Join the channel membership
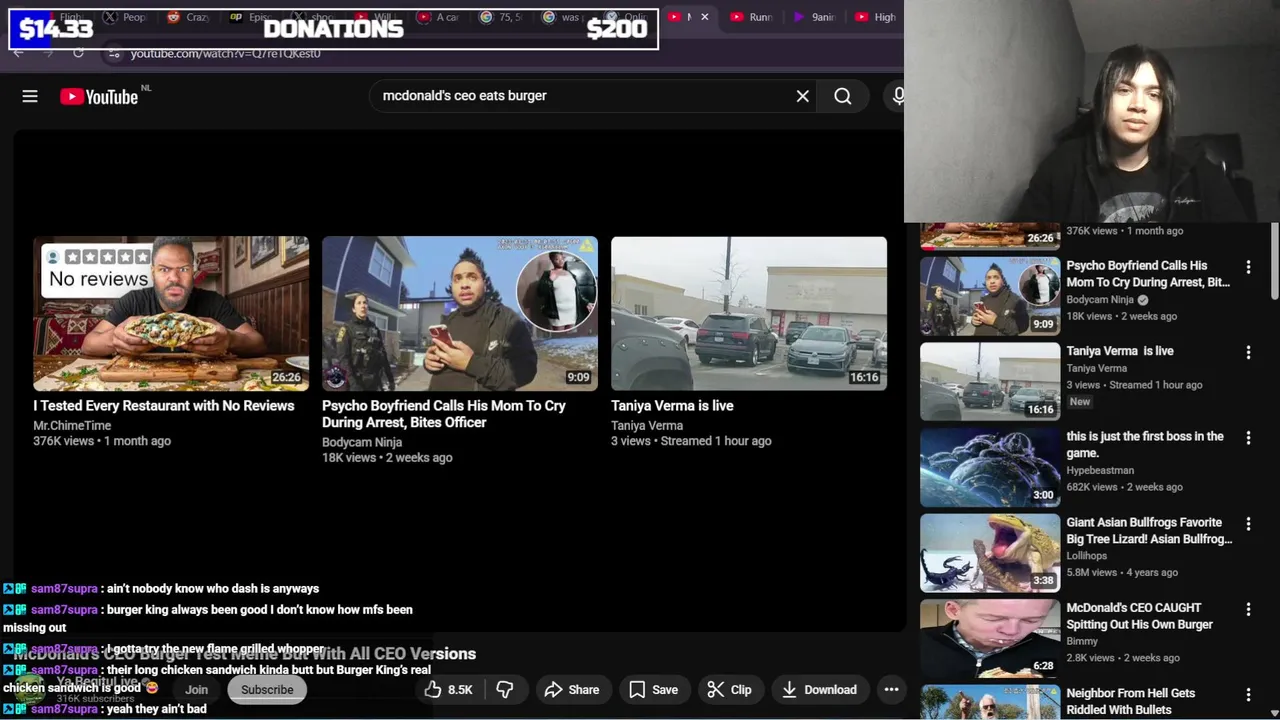The height and width of the screenshot is (720, 1280). [x=197, y=689]
